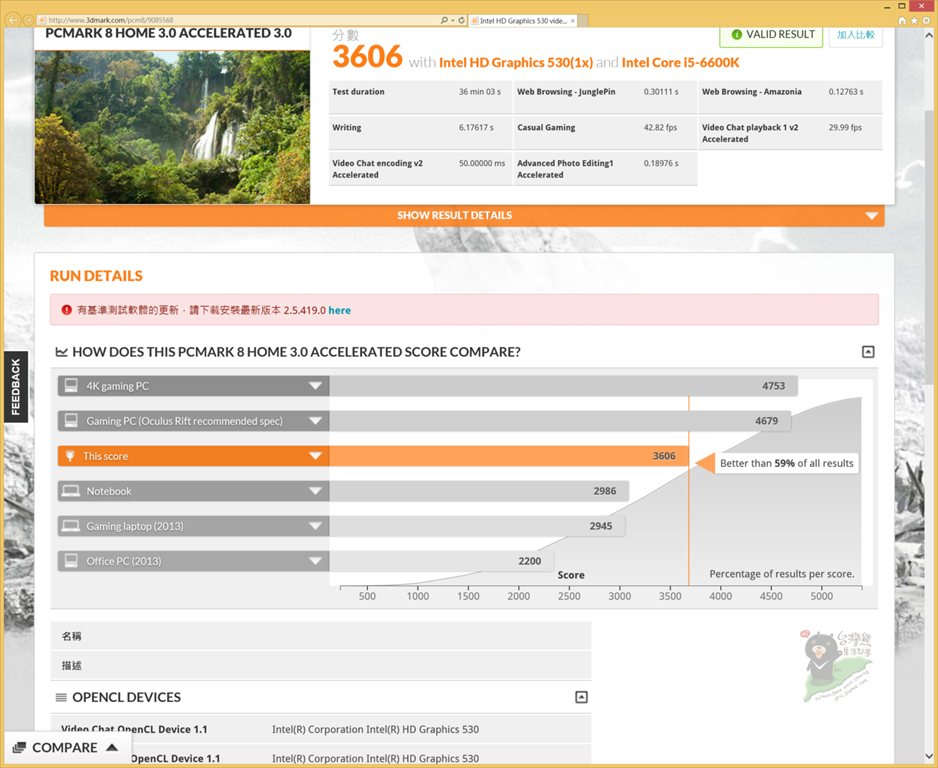This screenshot has width=938, height=768.
Task: Click 'Better than 59% of all results' label
Action: (787, 464)
